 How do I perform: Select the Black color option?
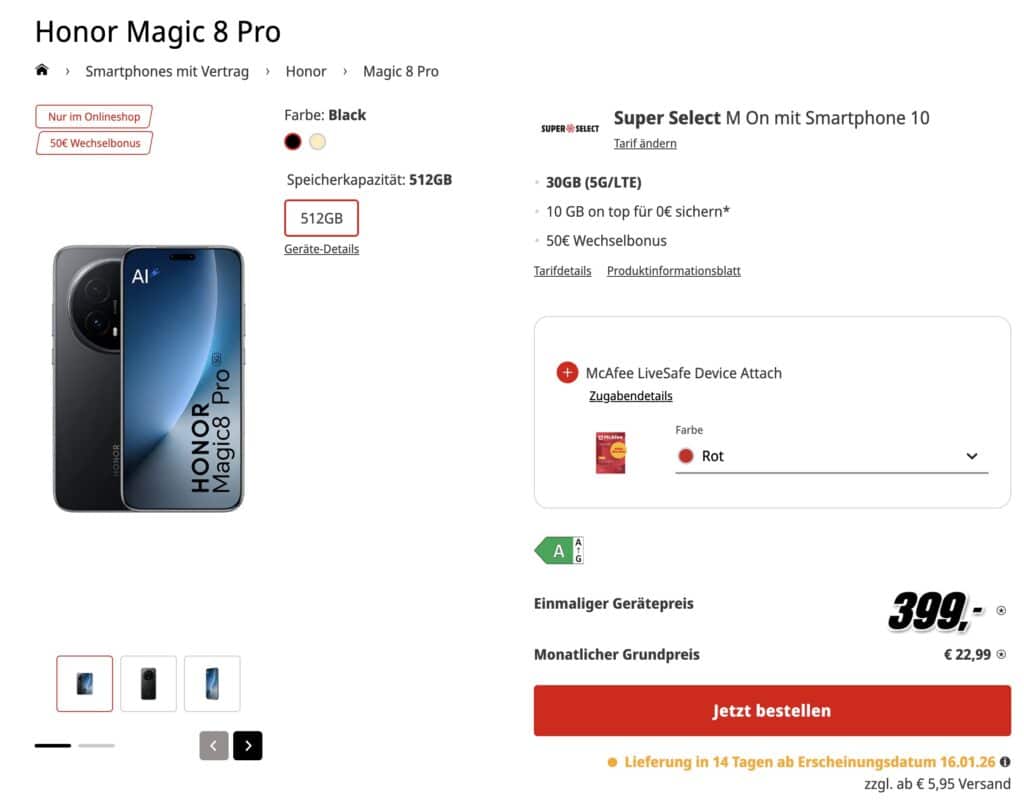(x=292, y=141)
